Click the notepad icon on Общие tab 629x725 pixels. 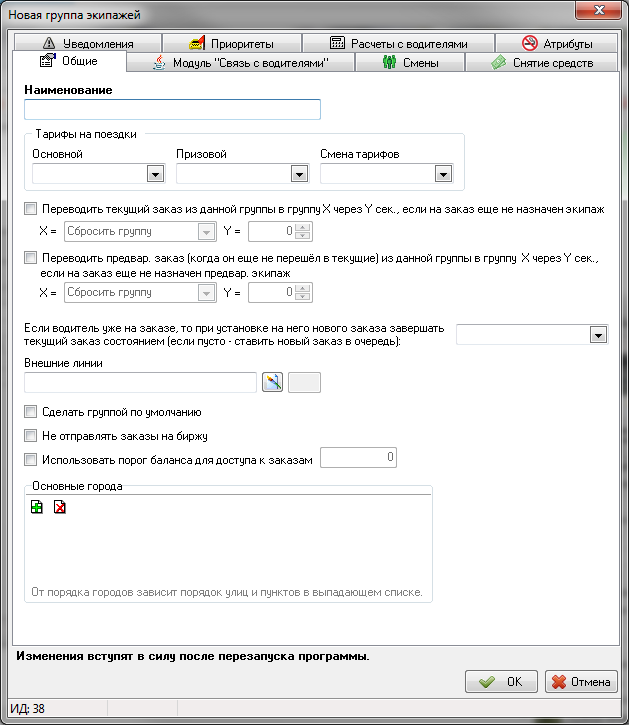pyautogui.click(x=48, y=60)
